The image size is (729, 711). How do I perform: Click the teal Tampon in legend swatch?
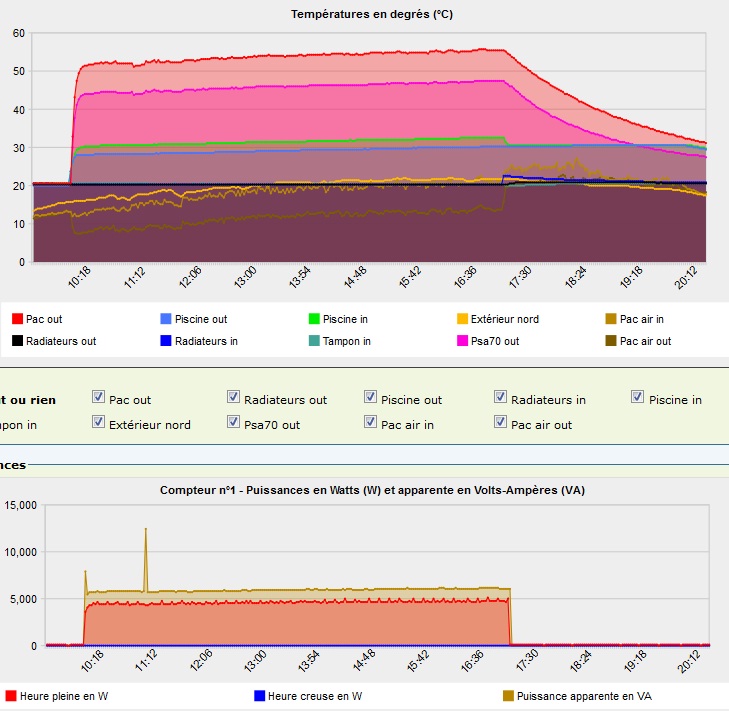(314, 341)
